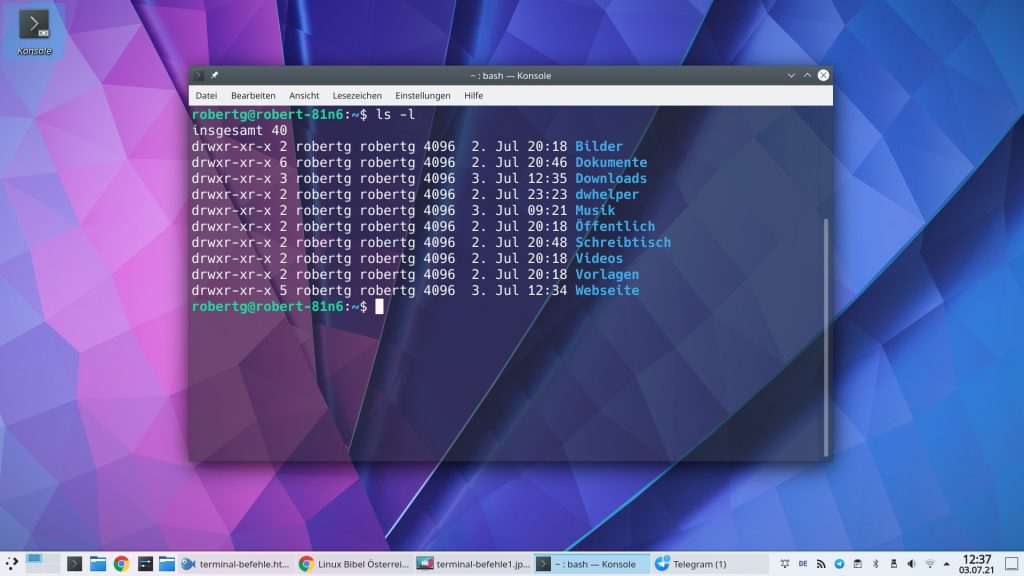Click the Webseite directory name
Viewport: 1024px width, 576px height.
pos(607,290)
